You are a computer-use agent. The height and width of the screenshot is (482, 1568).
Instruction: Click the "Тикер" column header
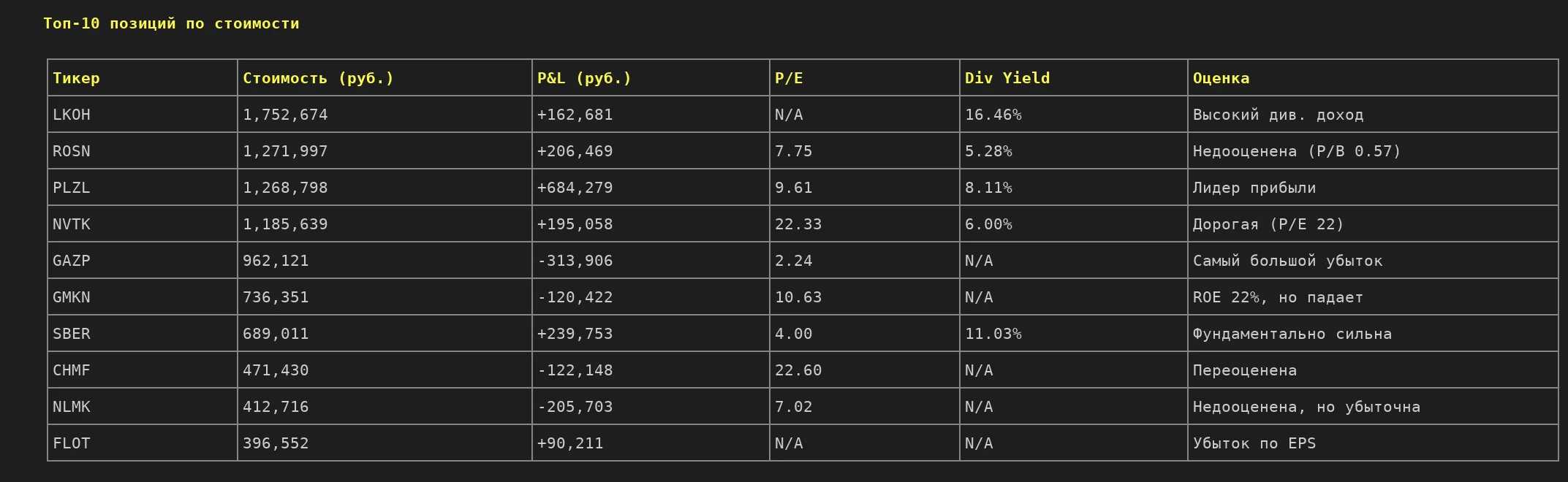tap(76, 78)
